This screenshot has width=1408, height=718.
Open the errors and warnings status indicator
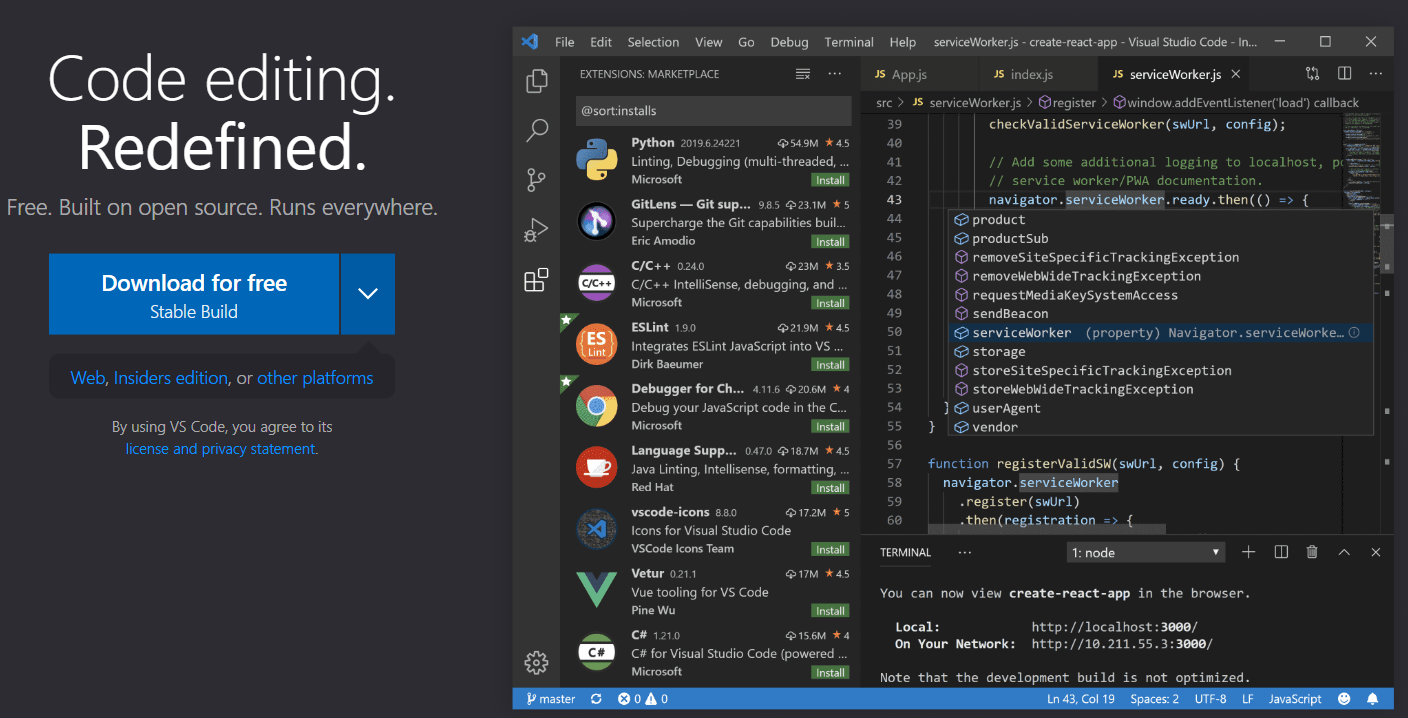pyautogui.click(x=643, y=699)
